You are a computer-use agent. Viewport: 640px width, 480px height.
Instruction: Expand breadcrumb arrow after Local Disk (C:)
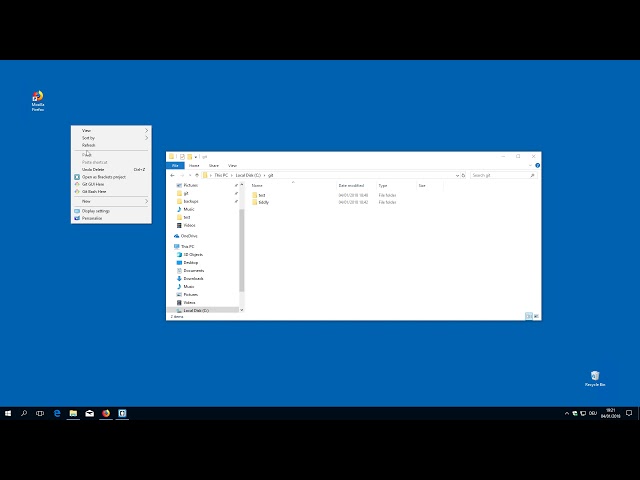point(264,176)
